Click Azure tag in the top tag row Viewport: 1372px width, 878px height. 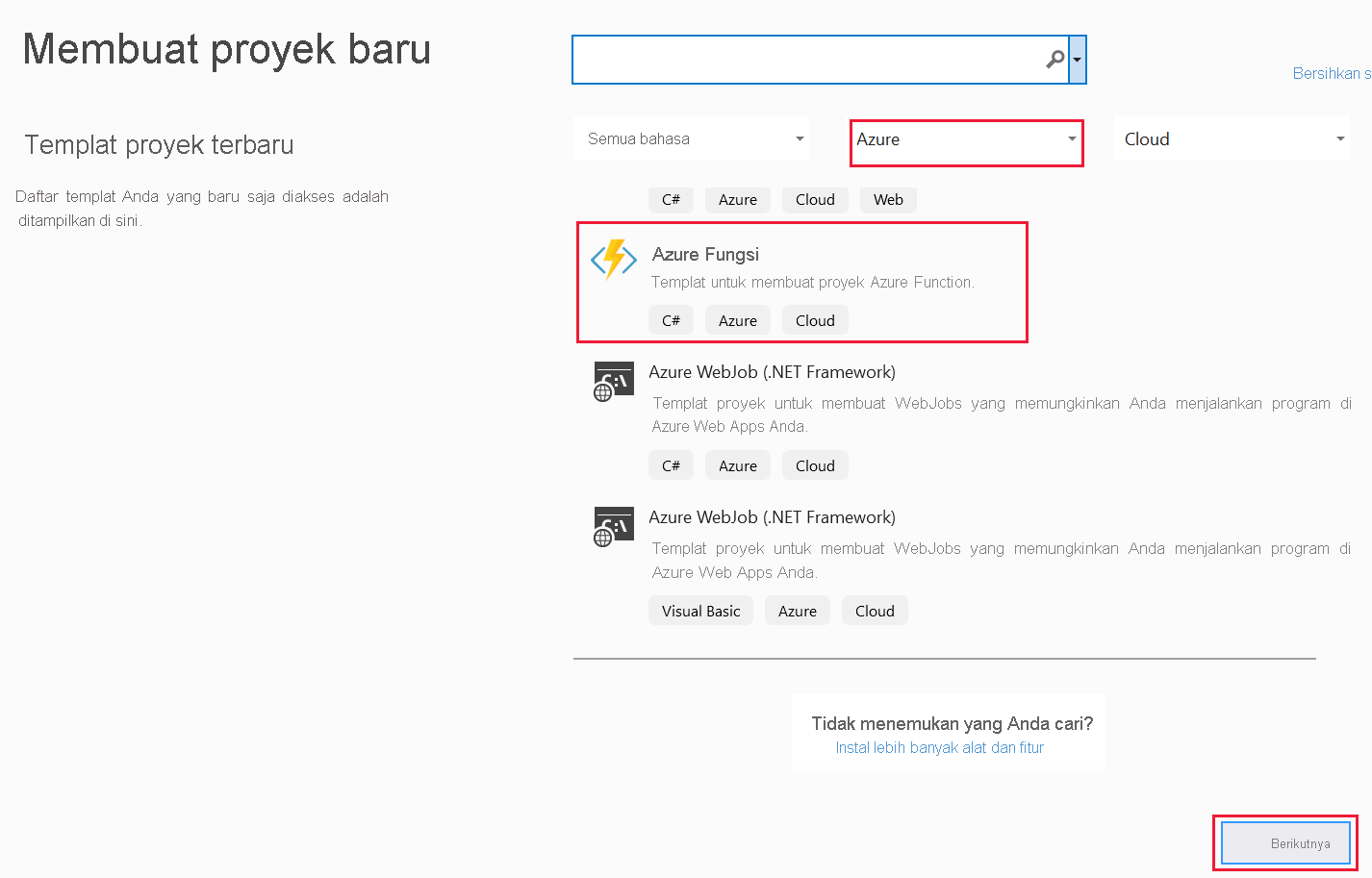[x=738, y=199]
